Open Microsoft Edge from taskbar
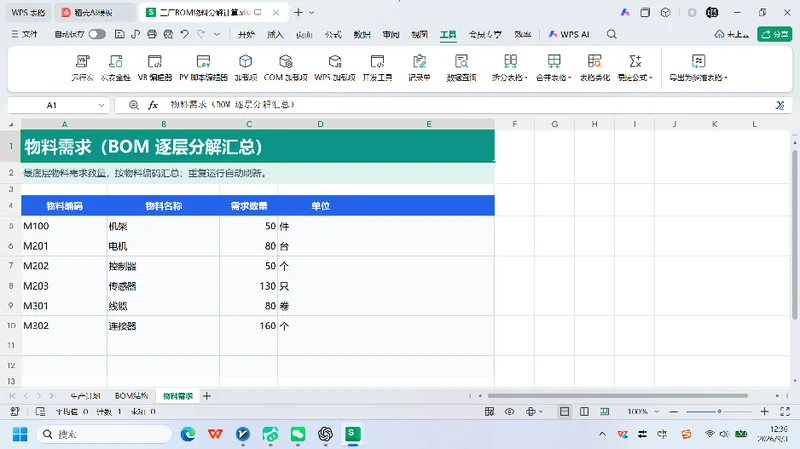This screenshot has width=800, height=449. click(x=188, y=434)
